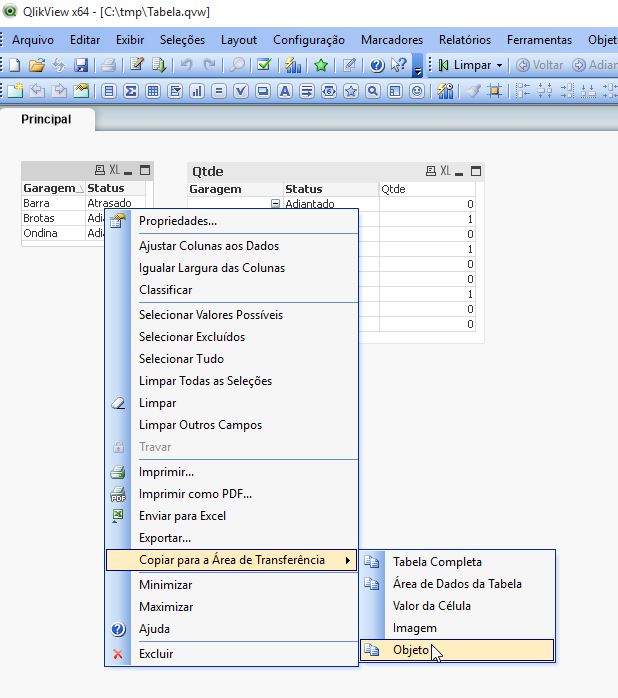Click Send to Excel XL icon on Qtde table
Screen dimensions: 618x698
[445, 170]
